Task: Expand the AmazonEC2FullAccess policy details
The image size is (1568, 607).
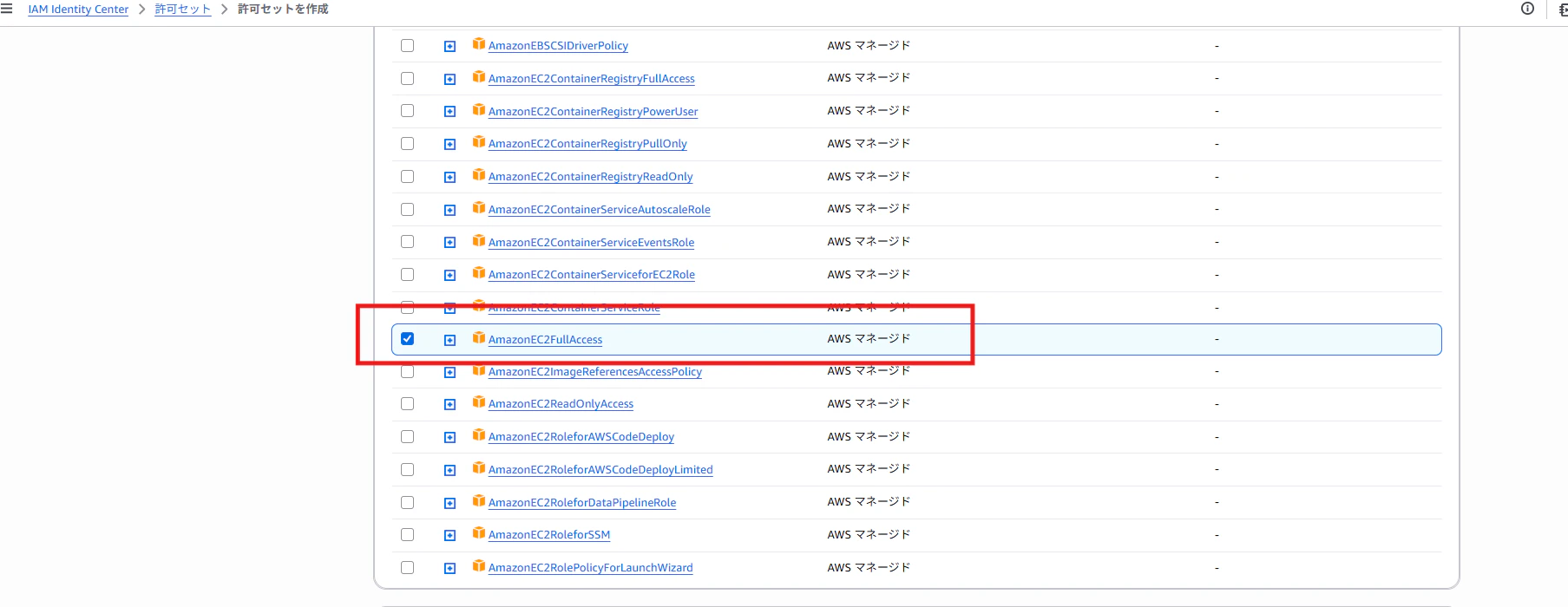Action: pos(449,340)
